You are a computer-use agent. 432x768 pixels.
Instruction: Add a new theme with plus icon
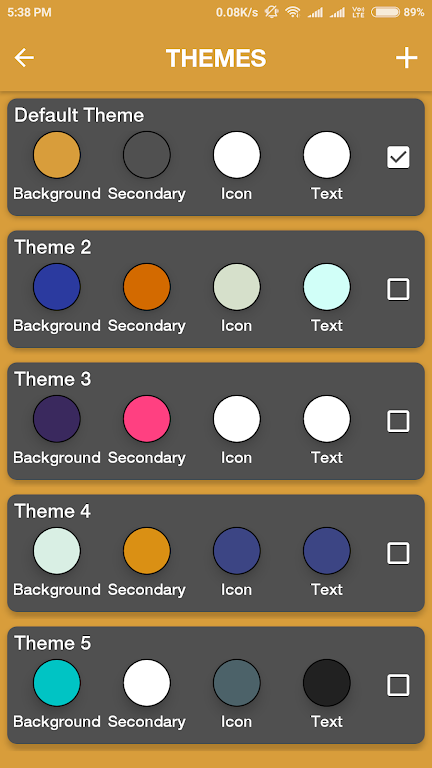click(x=407, y=58)
